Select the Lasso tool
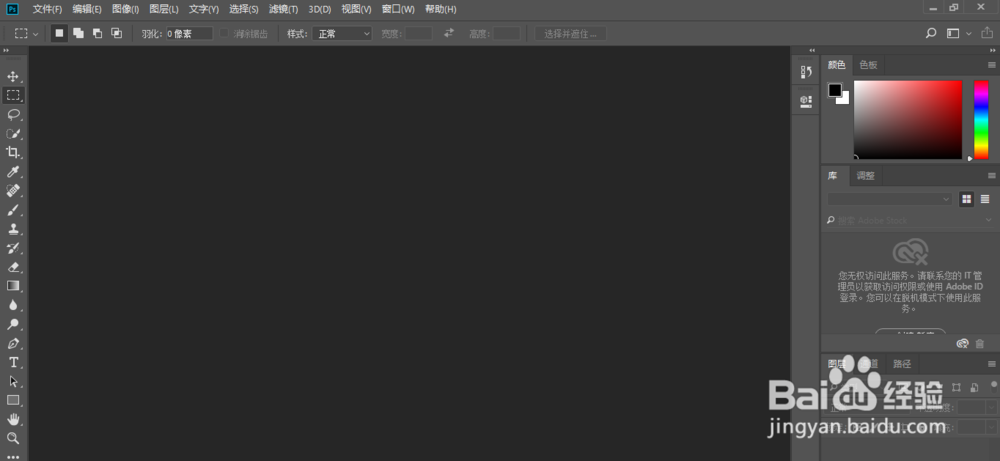 [13, 115]
